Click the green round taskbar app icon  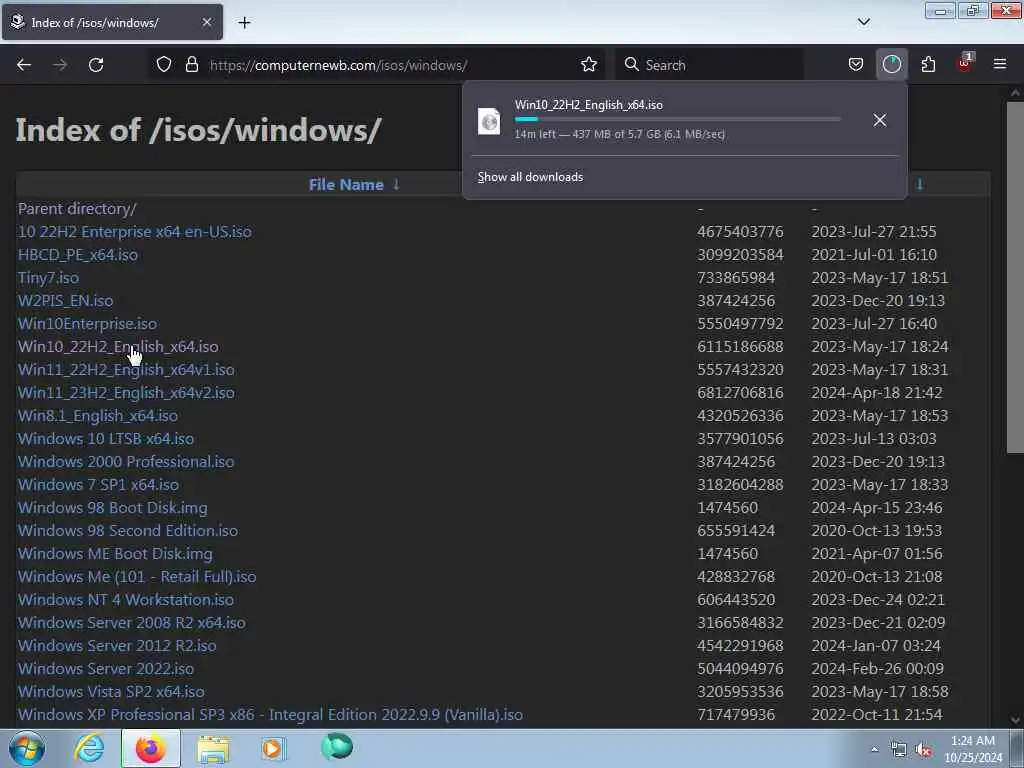337,747
